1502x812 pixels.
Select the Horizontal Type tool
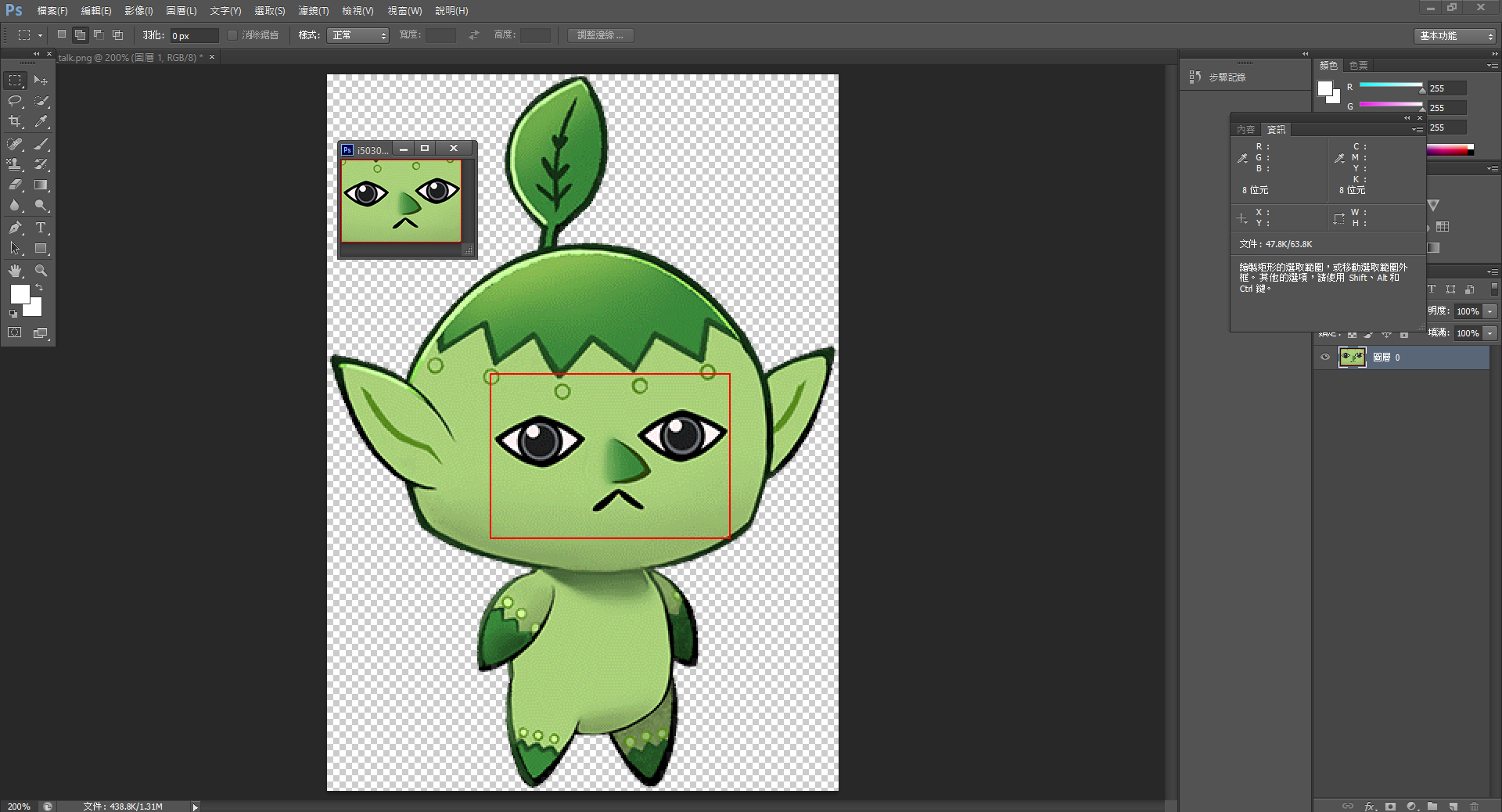point(41,228)
